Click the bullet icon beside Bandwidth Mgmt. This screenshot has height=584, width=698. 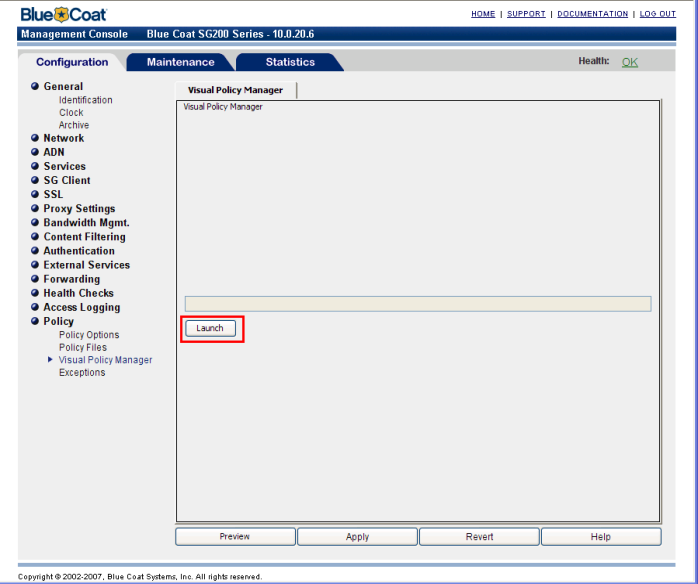coord(35,222)
